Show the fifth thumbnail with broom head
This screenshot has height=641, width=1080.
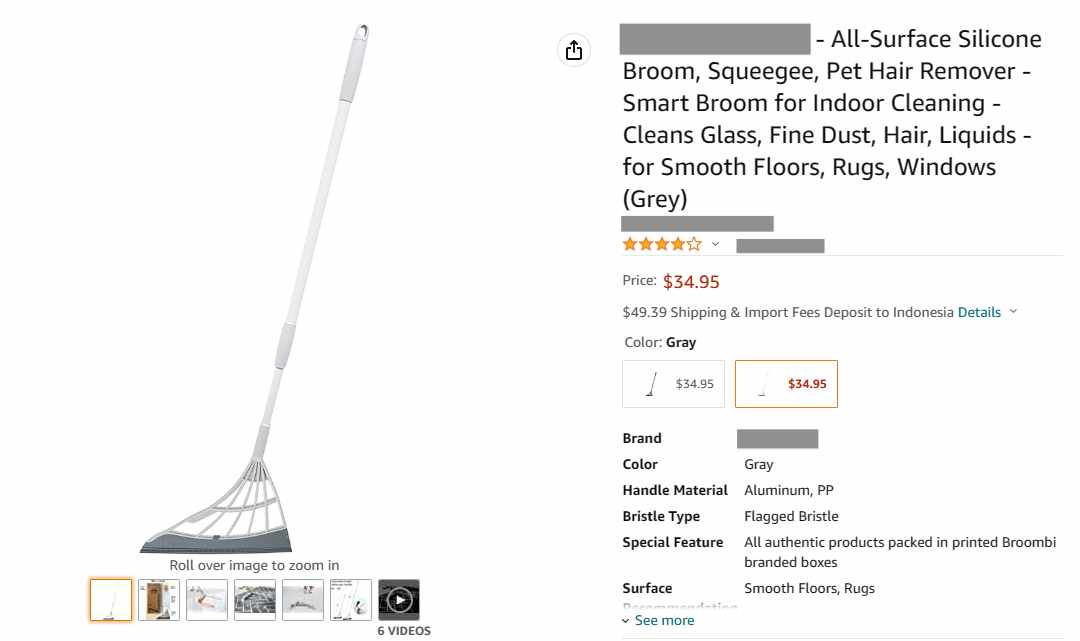click(x=303, y=600)
